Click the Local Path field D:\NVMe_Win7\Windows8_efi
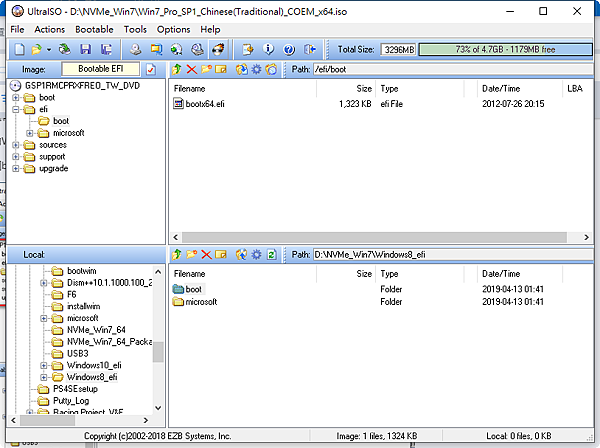 coord(453,254)
